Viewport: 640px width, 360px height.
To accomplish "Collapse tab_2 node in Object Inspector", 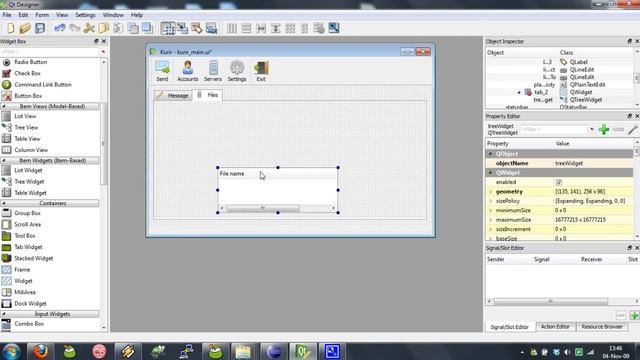I will (x=519, y=93).
